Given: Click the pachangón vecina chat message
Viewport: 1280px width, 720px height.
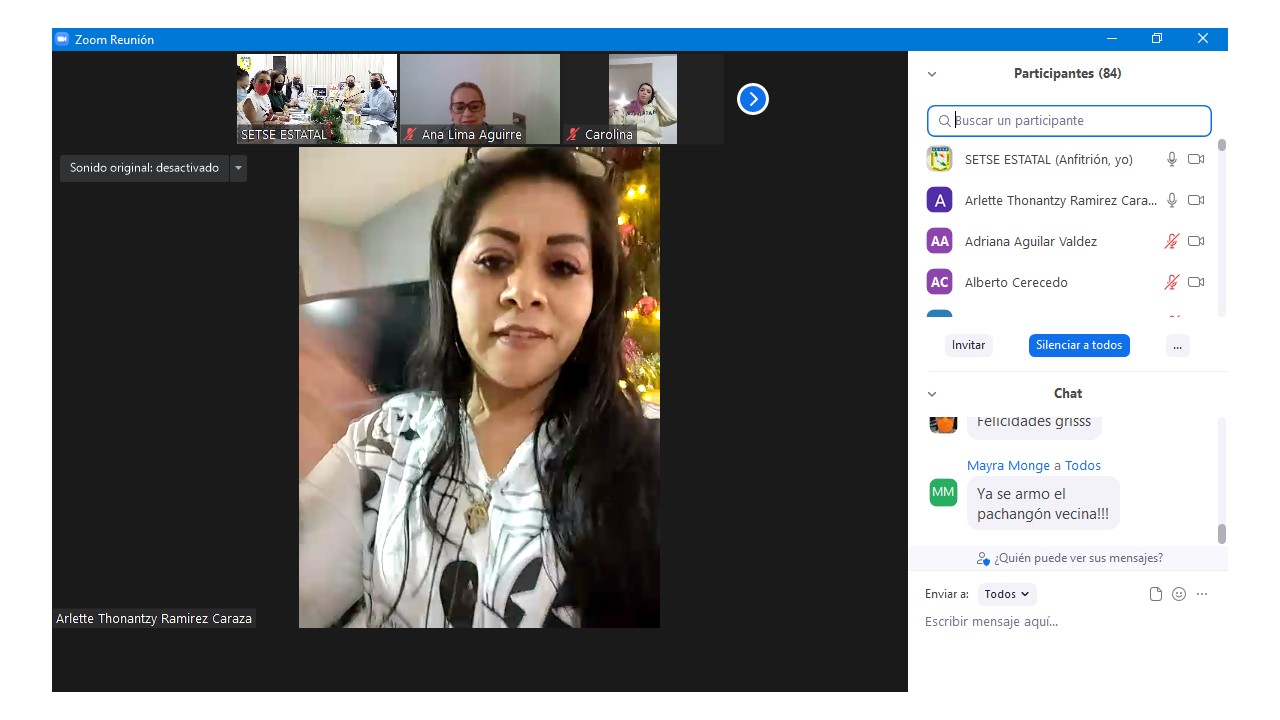Looking at the screenshot, I should 1043,504.
